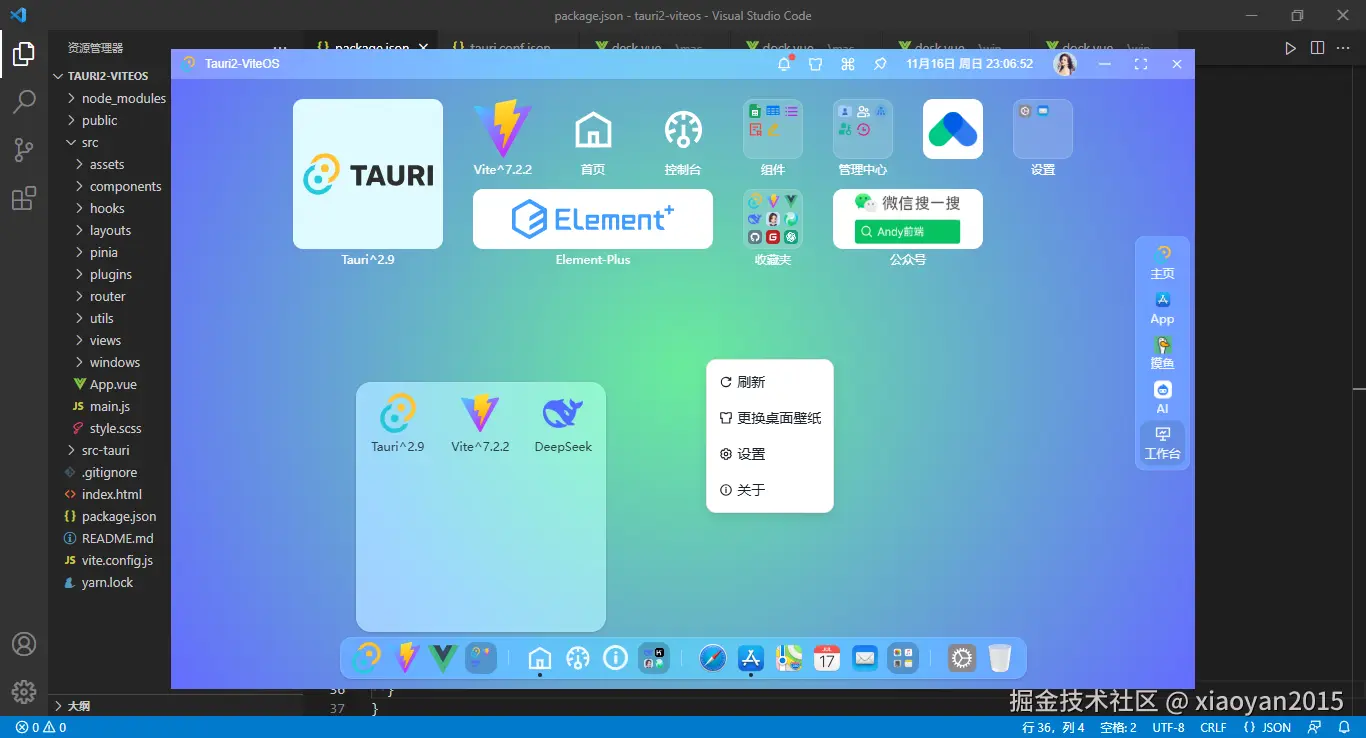Image resolution: width=1366 pixels, height=738 pixels.
Task: Select 更换桌面壁纸 in the context menu
Action: tap(770, 418)
